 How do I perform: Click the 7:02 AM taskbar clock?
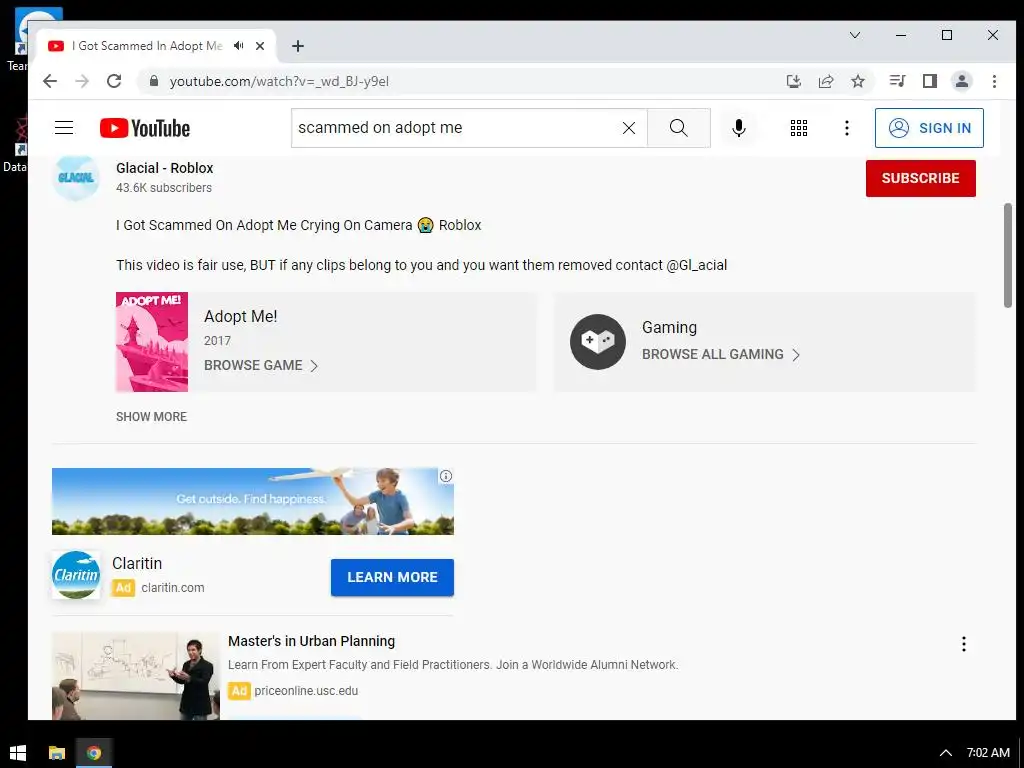click(988, 753)
